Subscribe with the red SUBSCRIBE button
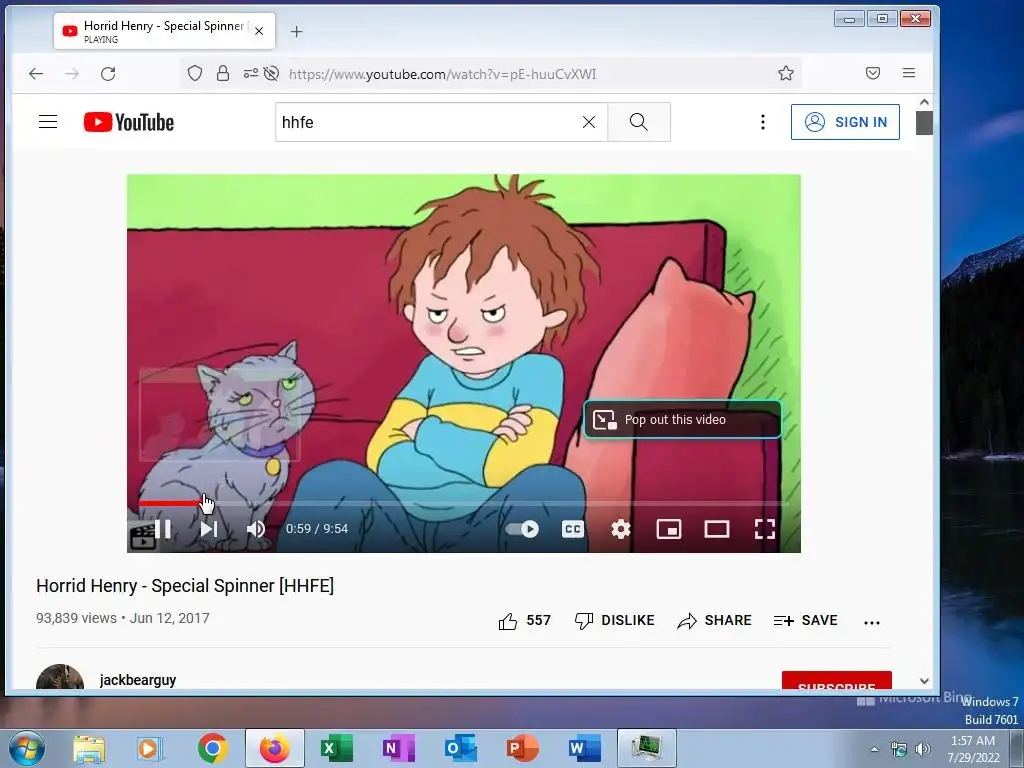1024x768 pixels. coord(837,680)
